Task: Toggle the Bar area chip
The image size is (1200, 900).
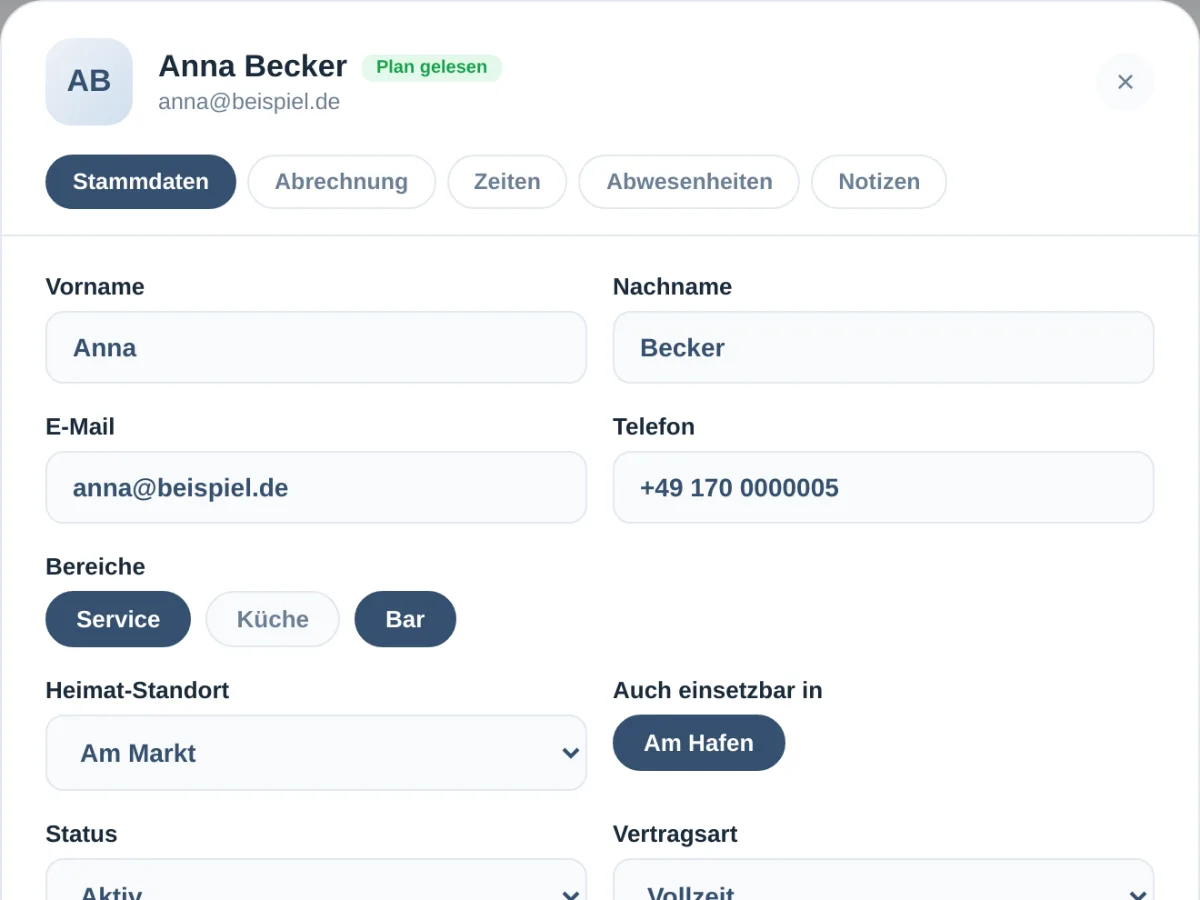Action: (405, 619)
